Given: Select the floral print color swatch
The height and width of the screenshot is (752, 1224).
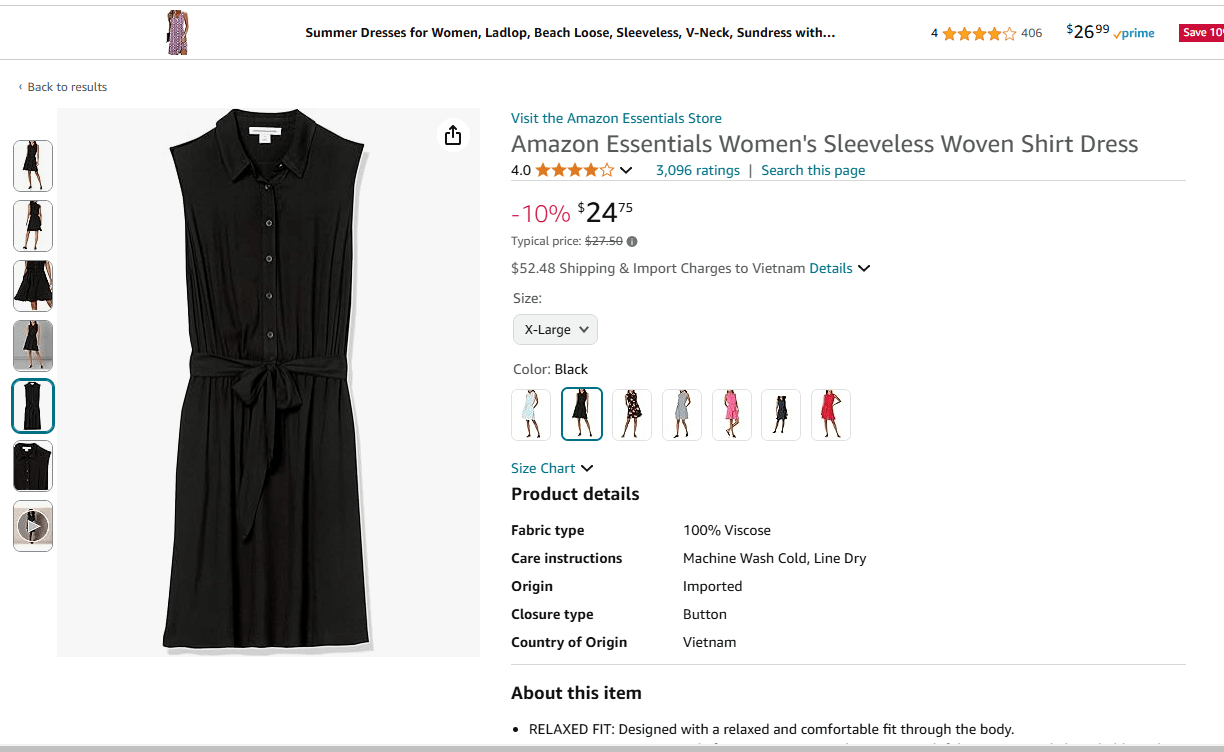Looking at the screenshot, I should [x=632, y=414].
